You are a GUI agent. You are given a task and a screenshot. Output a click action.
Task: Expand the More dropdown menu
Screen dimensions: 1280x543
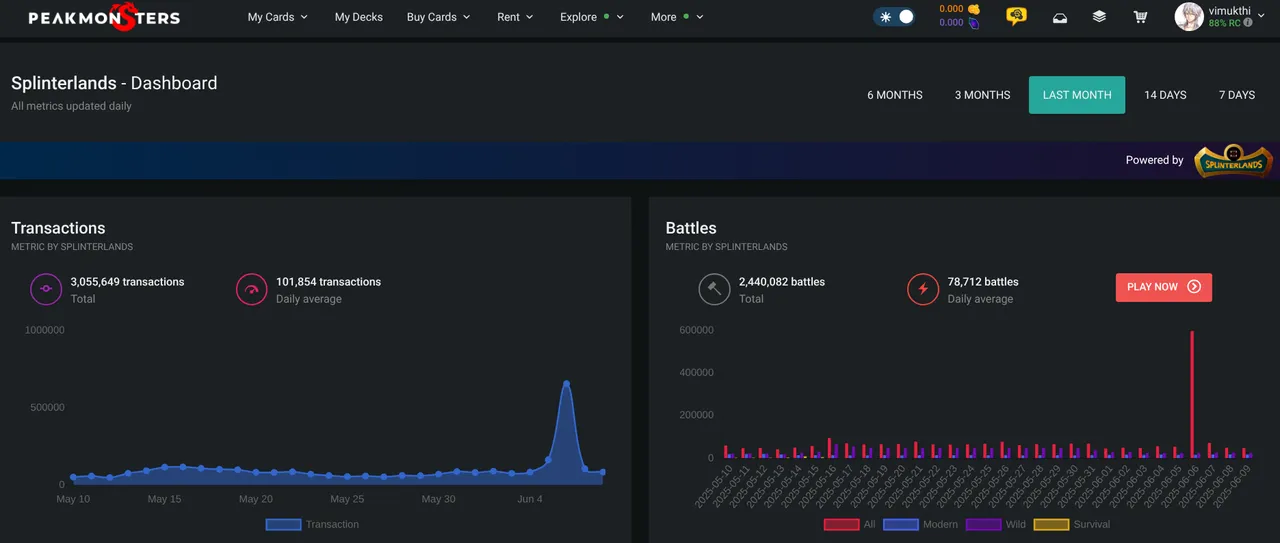click(677, 17)
